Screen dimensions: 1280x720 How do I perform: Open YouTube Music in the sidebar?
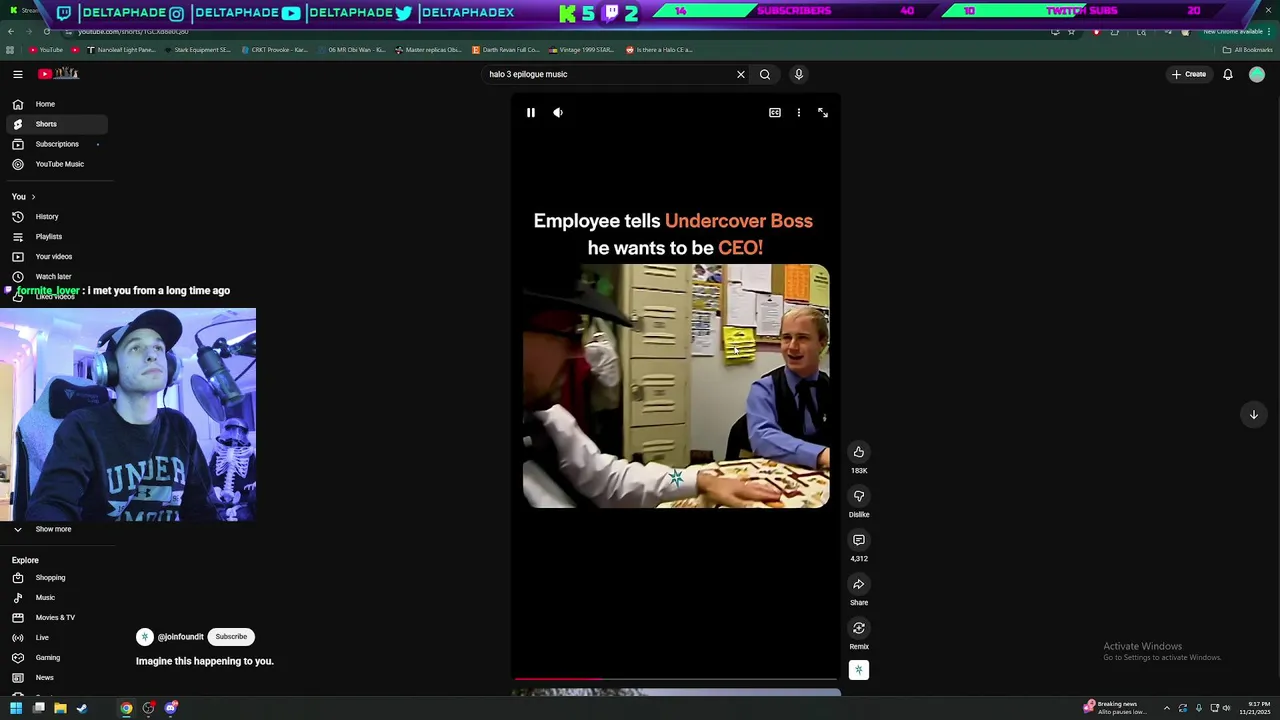(56, 164)
